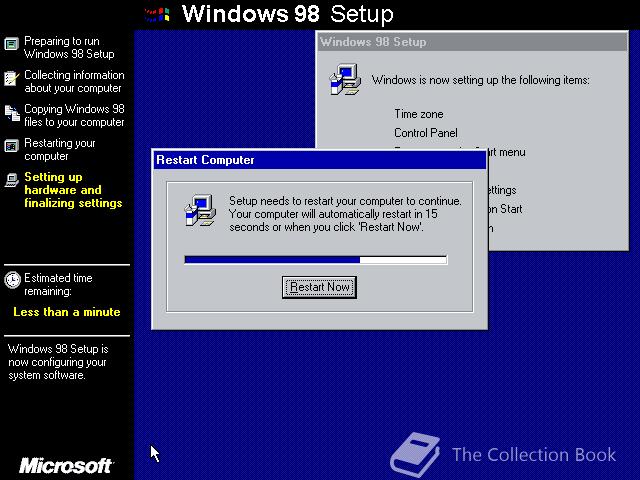
Task: Click the restart countdown progress bar
Action: coord(316,260)
